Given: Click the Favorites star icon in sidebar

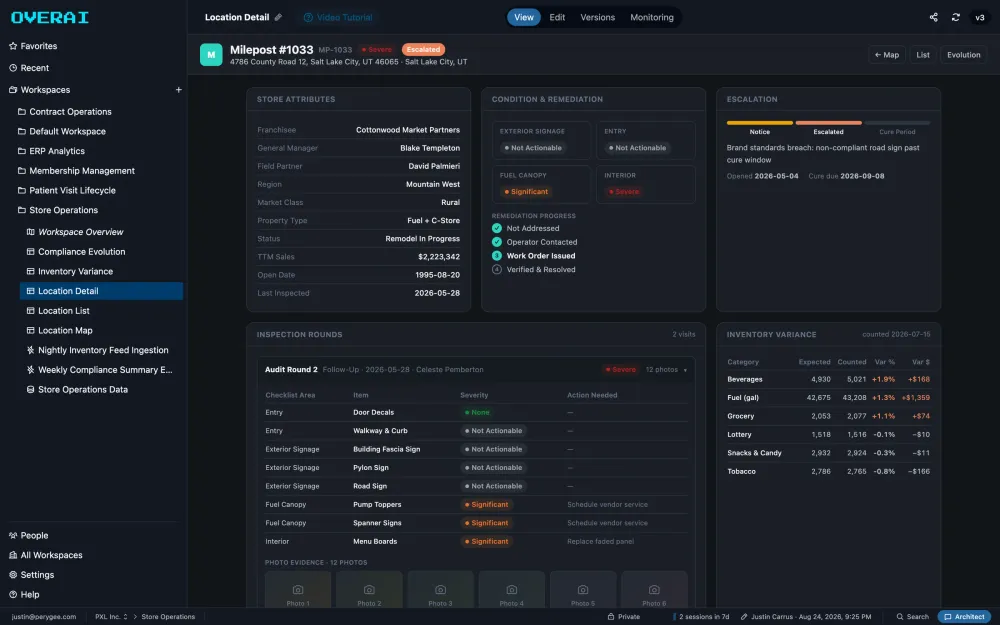Looking at the screenshot, I should click(x=13, y=46).
